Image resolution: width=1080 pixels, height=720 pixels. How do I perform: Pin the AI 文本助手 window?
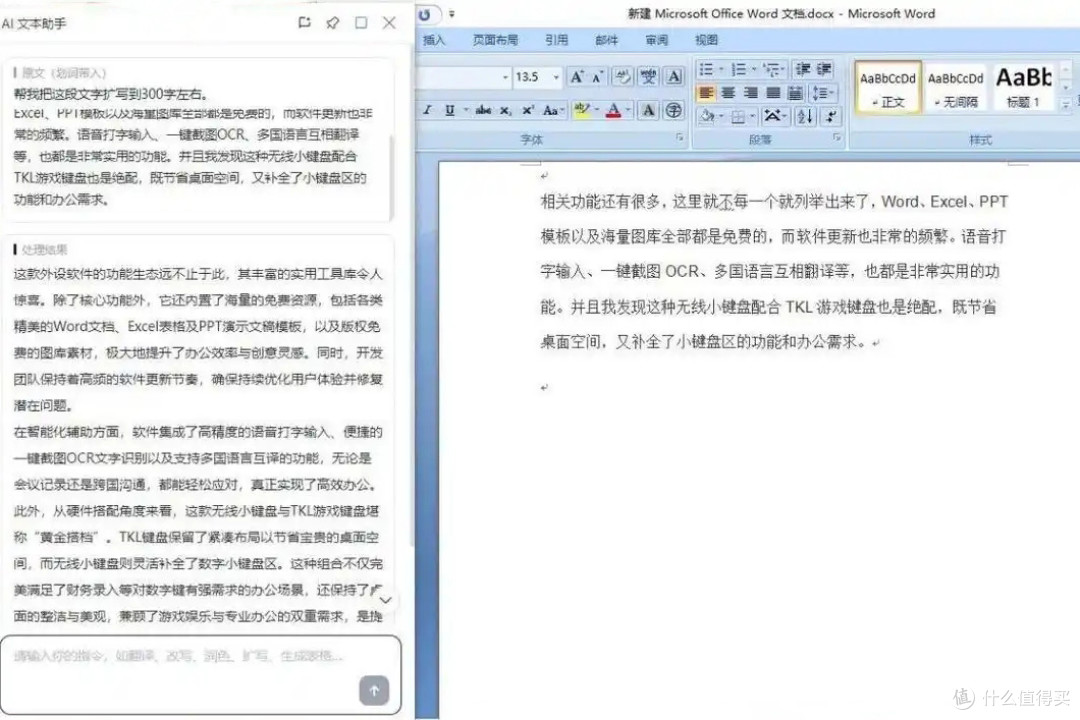pos(333,23)
